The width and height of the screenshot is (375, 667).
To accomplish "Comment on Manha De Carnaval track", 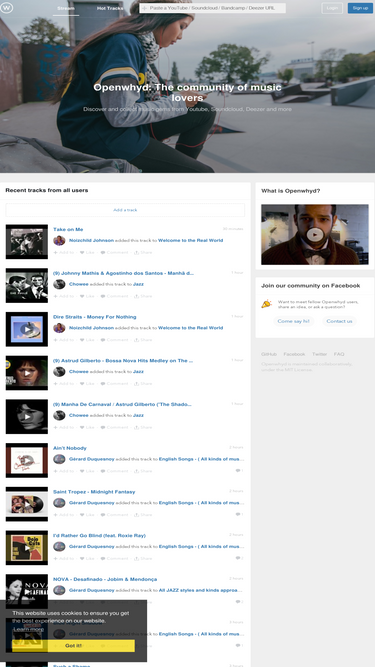I will [114, 428].
